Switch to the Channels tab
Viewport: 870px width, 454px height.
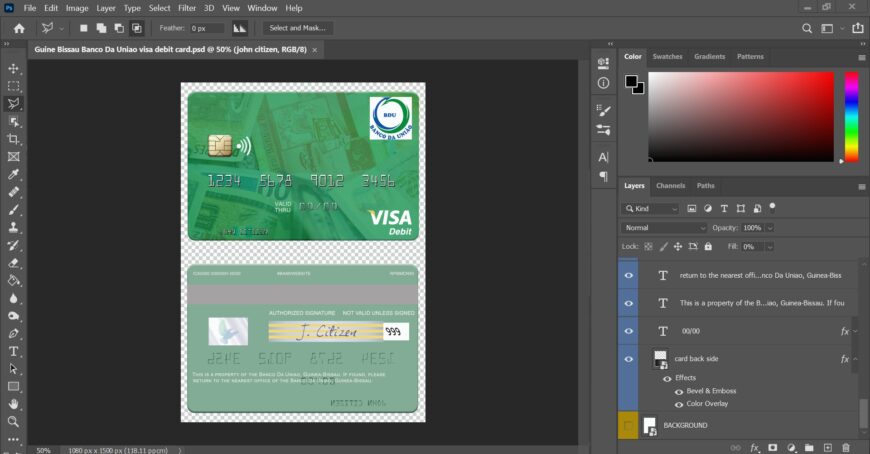670,186
